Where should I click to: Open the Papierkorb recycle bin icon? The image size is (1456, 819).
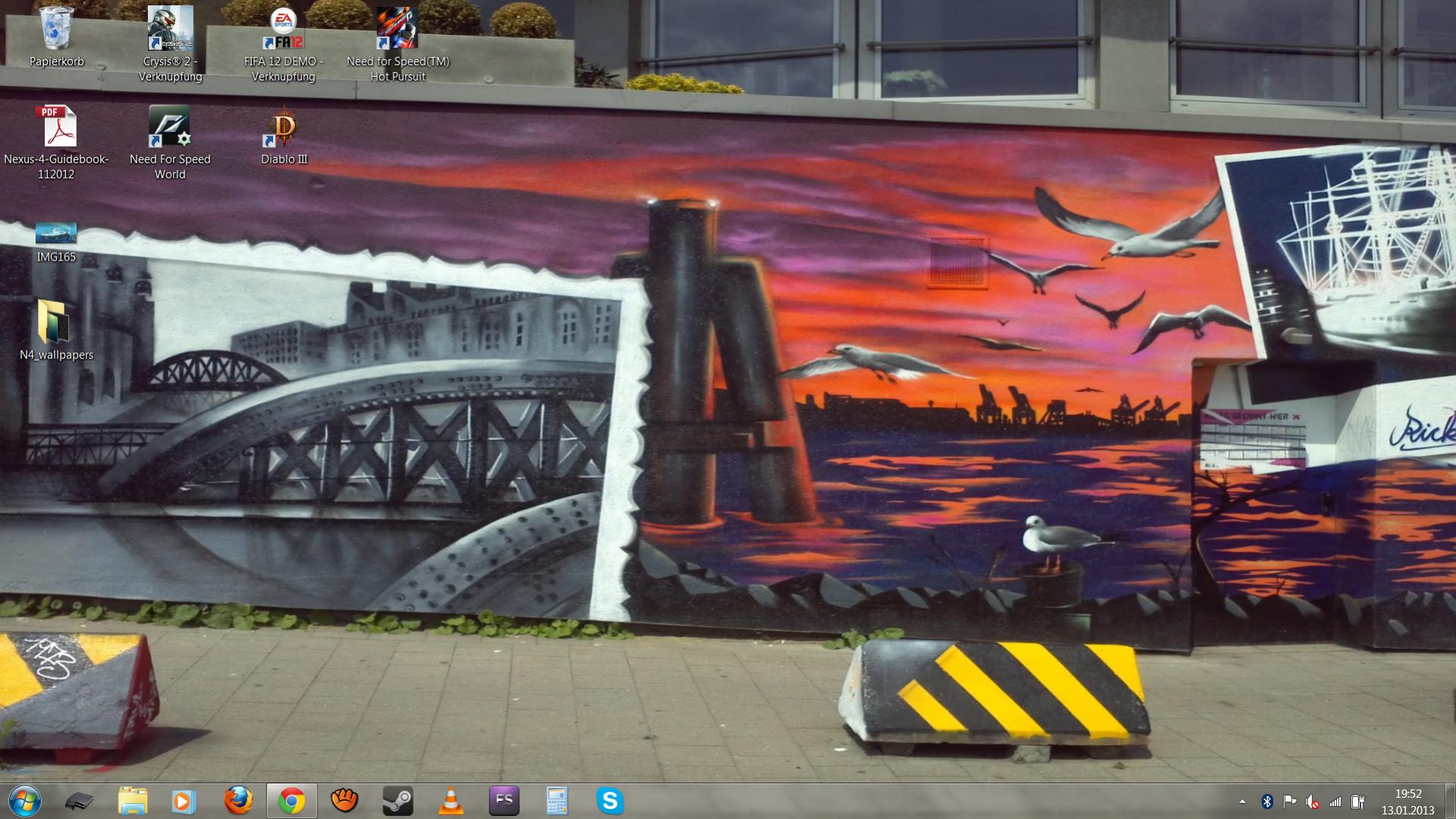coord(56,29)
